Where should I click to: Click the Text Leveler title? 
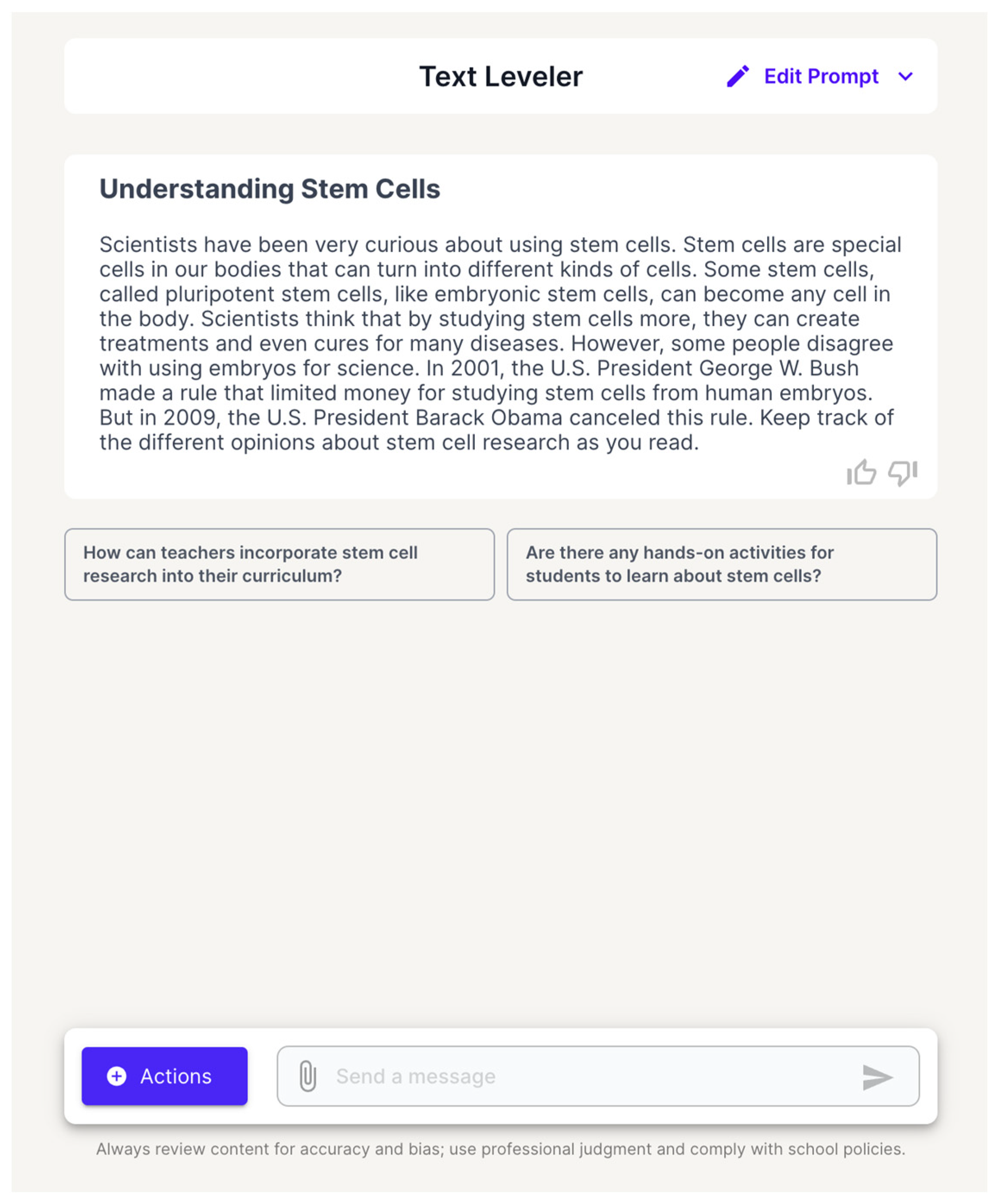[501, 76]
